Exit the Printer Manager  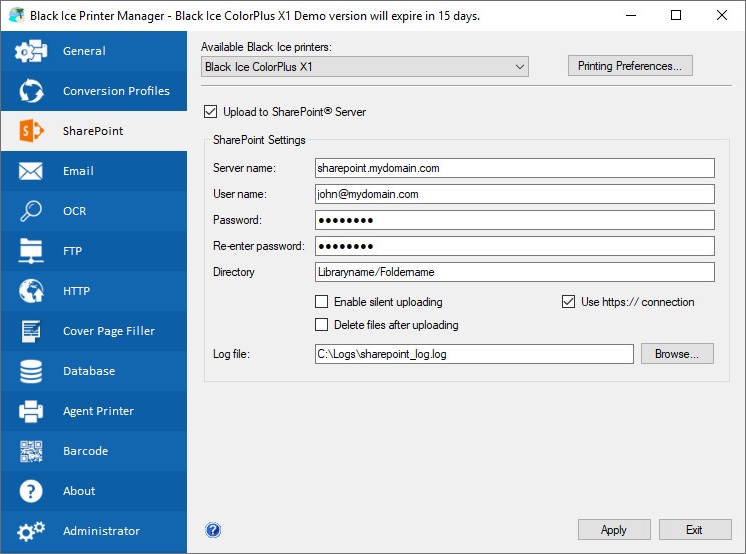point(695,530)
